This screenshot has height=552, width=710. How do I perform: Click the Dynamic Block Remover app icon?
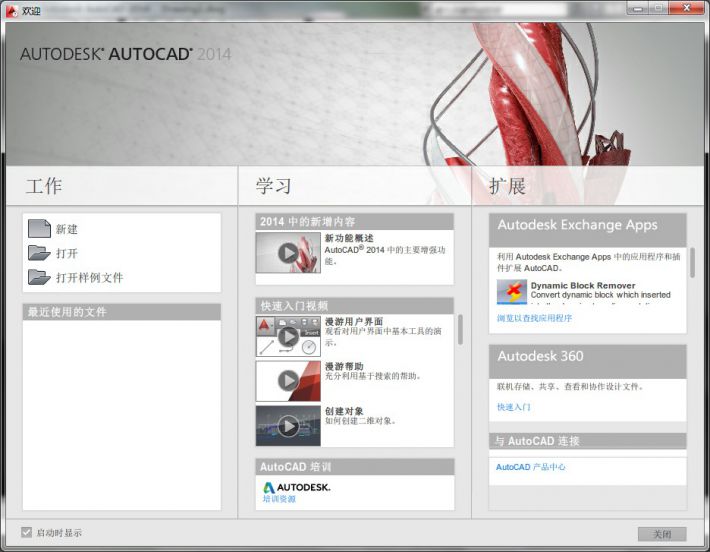(512, 292)
